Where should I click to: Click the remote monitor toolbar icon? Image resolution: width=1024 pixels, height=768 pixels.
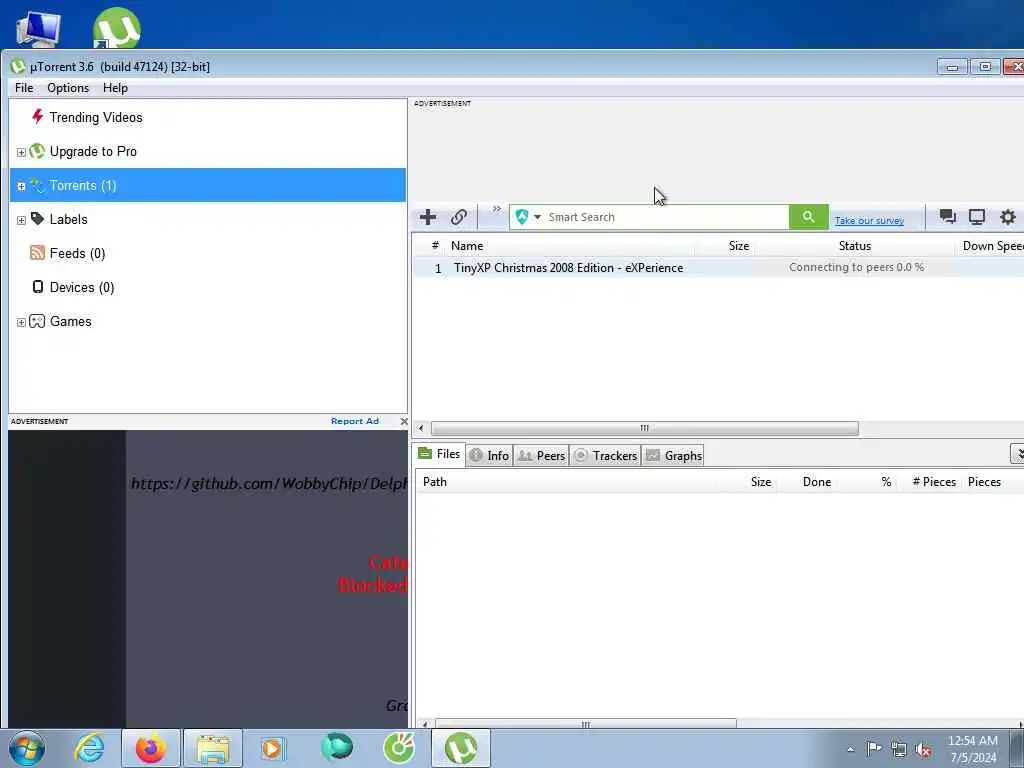[x=977, y=217]
